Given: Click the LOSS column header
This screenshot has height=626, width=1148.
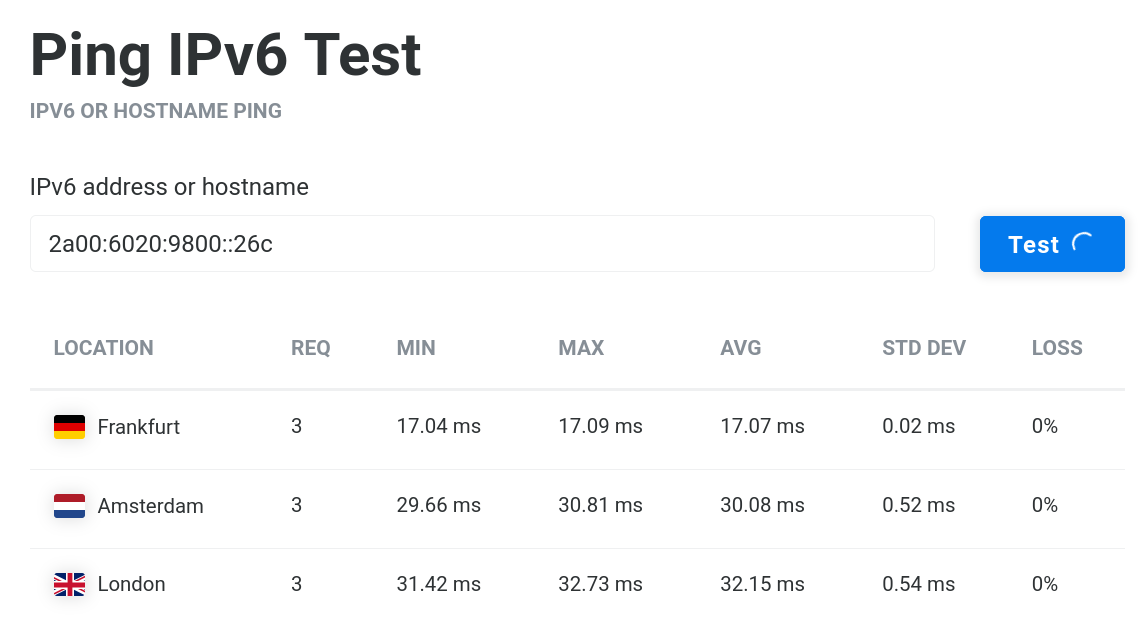Looking at the screenshot, I should (1056, 348).
